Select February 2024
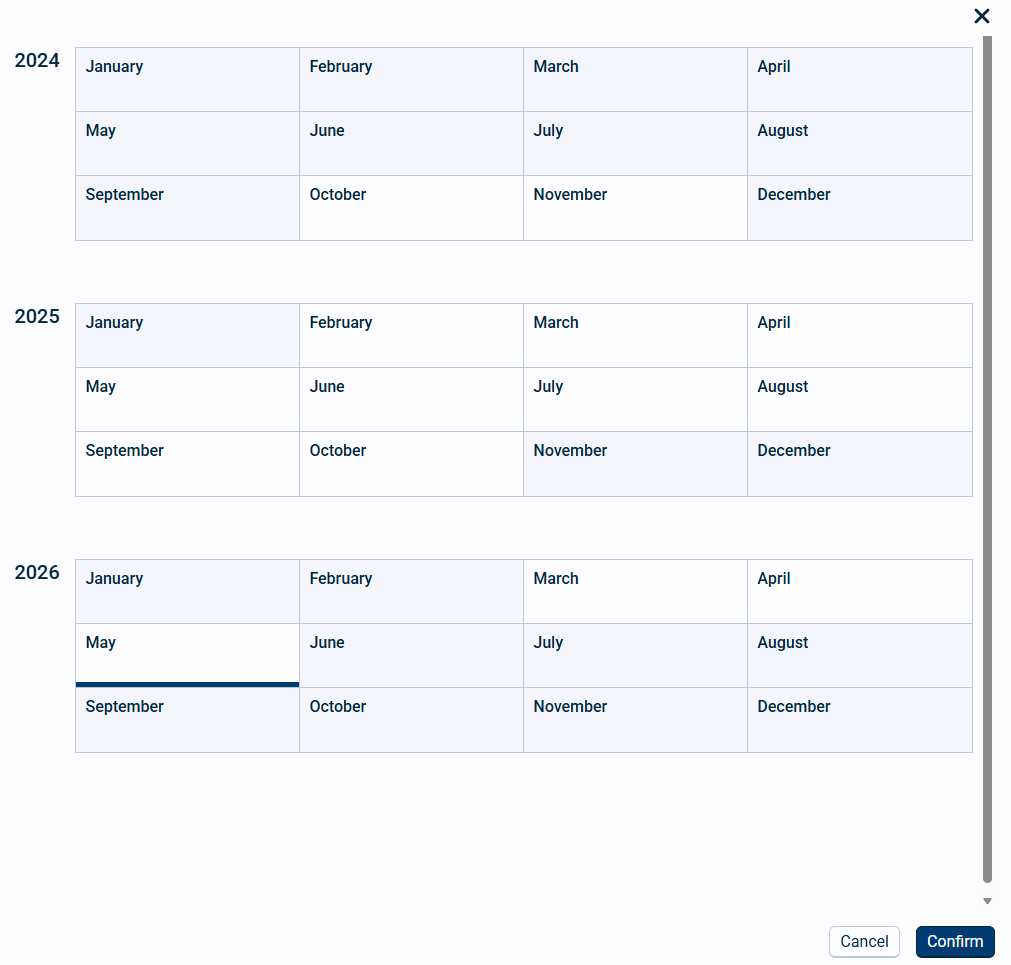1011x965 pixels. point(411,79)
